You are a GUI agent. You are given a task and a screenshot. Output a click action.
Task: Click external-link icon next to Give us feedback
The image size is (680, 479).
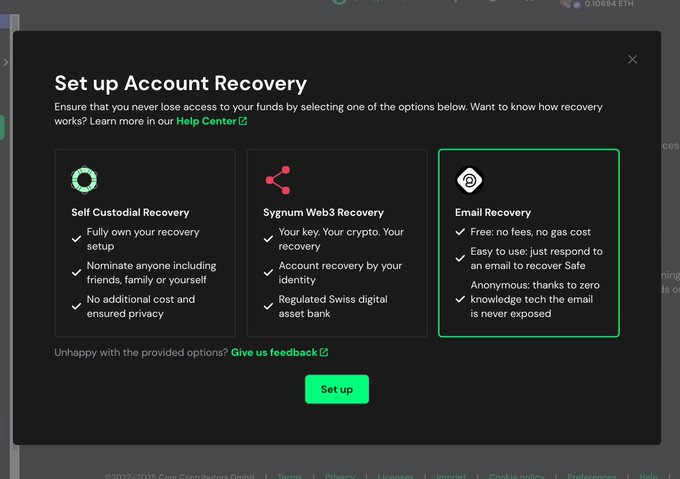coord(324,352)
